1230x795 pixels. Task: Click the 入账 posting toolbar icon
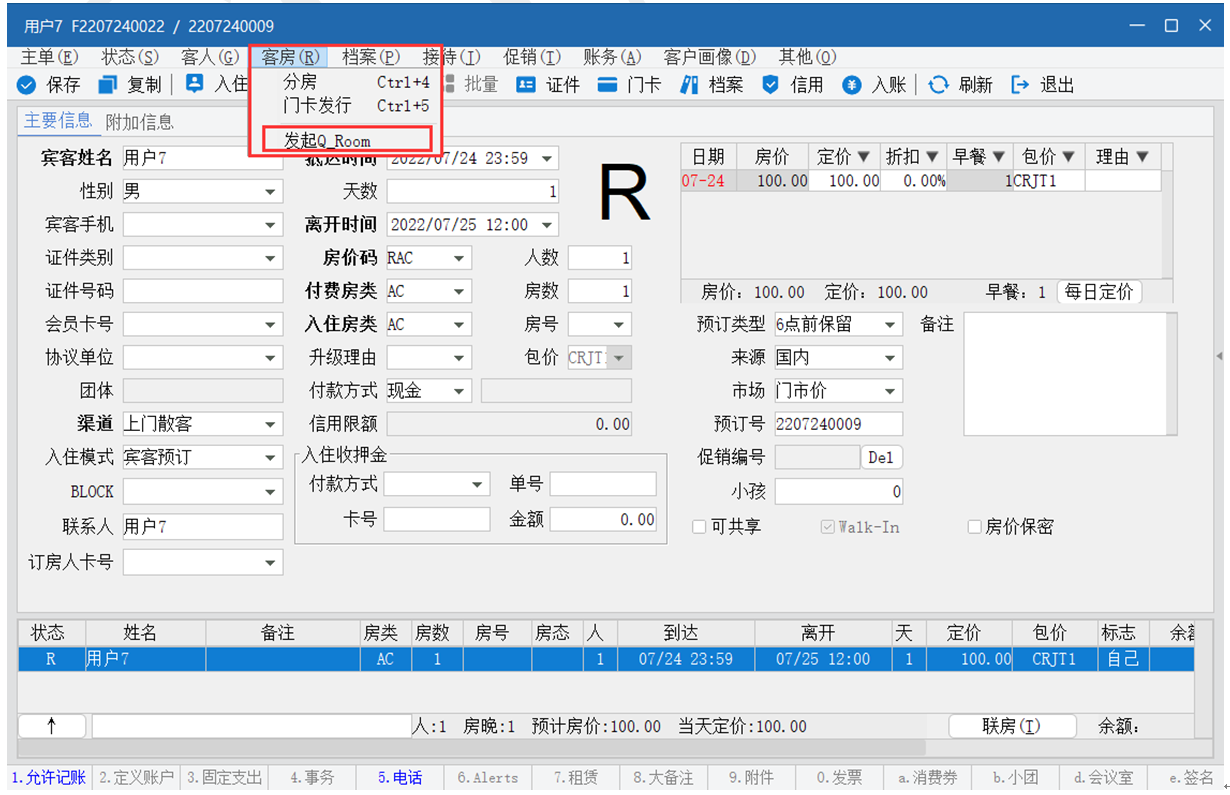point(852,85)
